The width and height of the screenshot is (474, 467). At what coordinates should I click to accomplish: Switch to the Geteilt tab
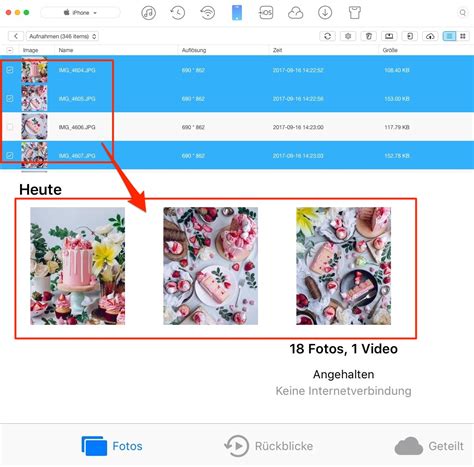point(429,446)
